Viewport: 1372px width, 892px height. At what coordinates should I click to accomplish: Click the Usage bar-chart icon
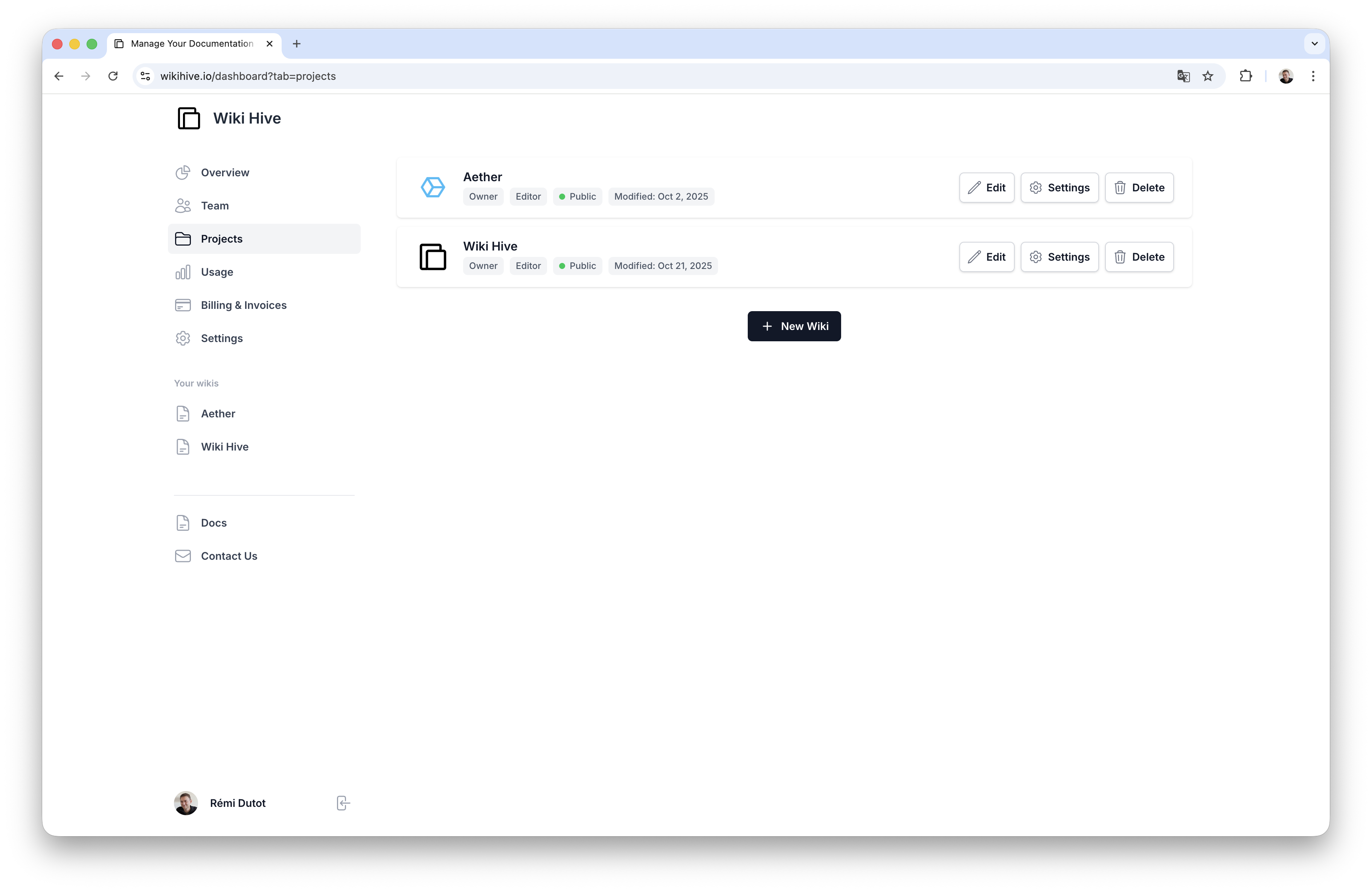[183, 272]
